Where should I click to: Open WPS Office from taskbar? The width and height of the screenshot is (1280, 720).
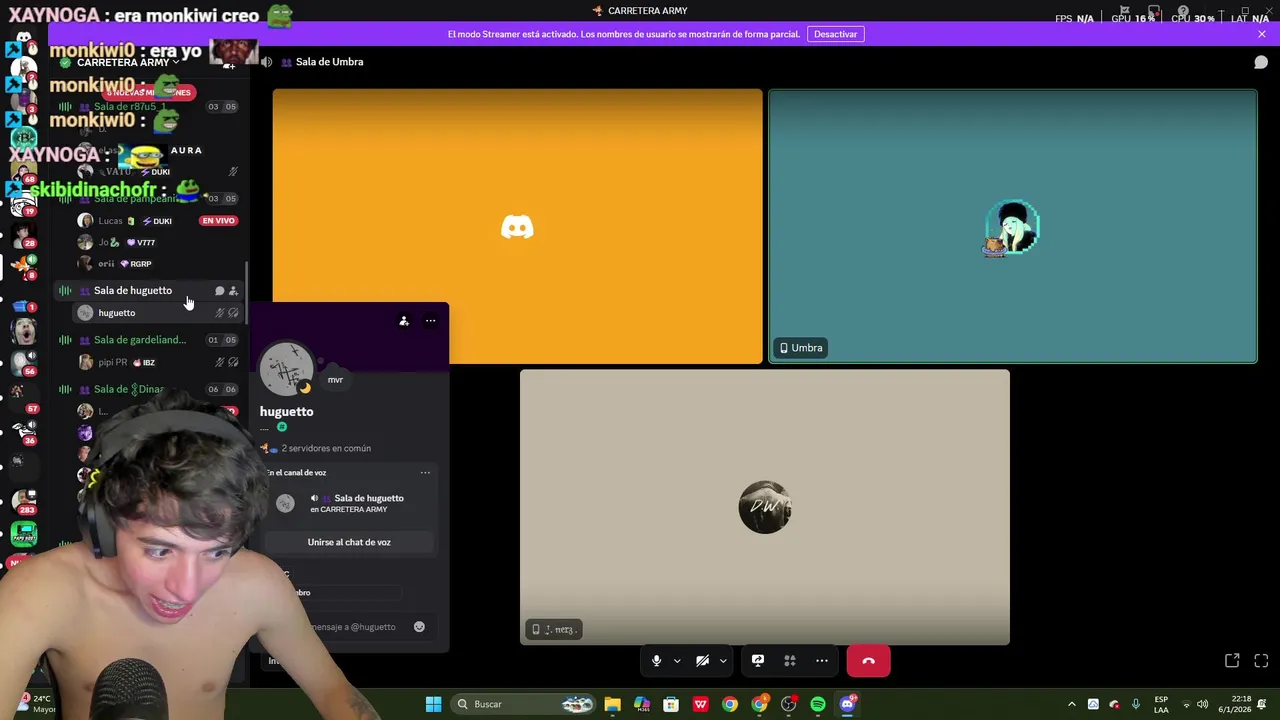[x=700, y=704]
